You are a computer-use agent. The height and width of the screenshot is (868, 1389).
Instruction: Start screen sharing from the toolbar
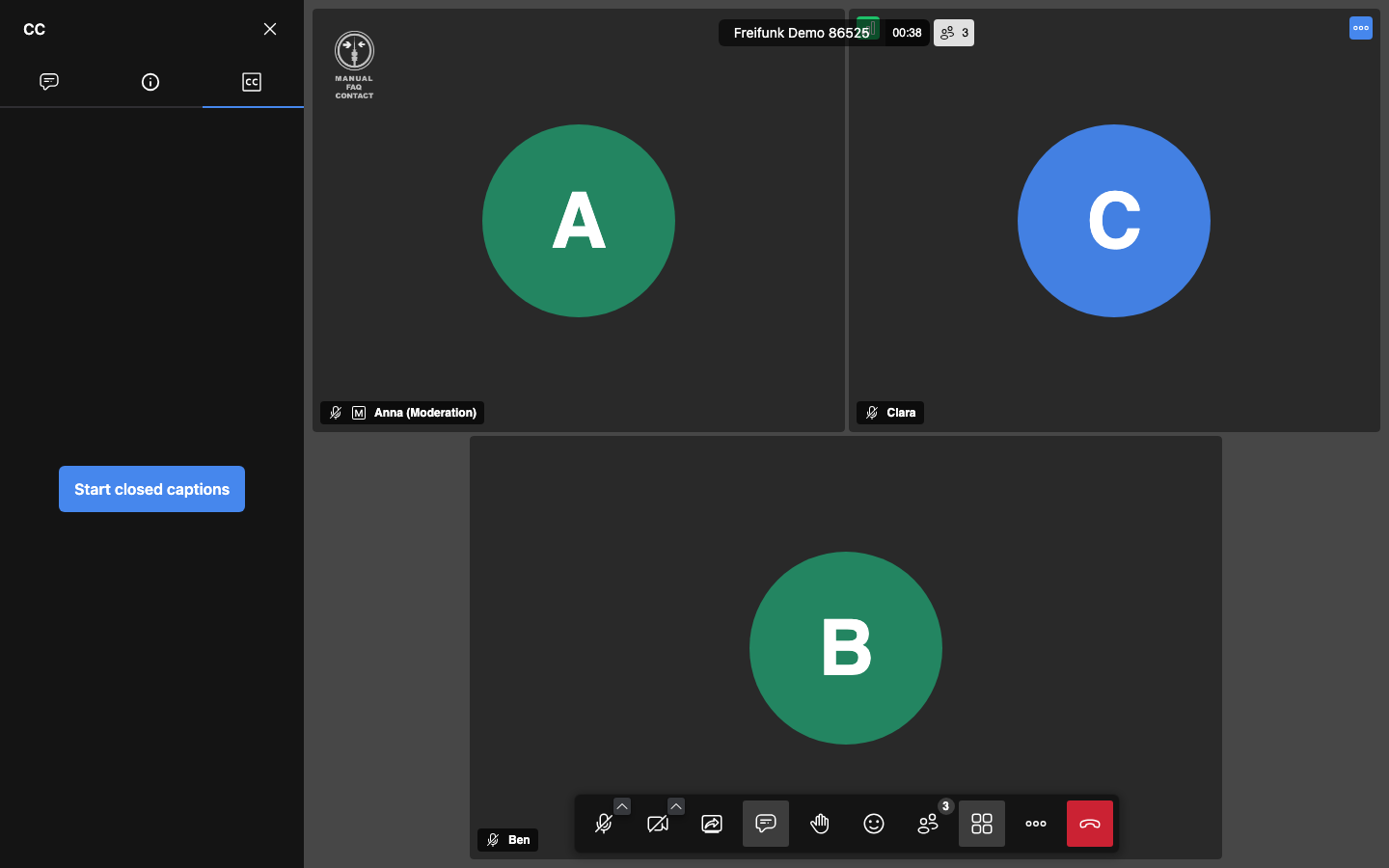712,824
